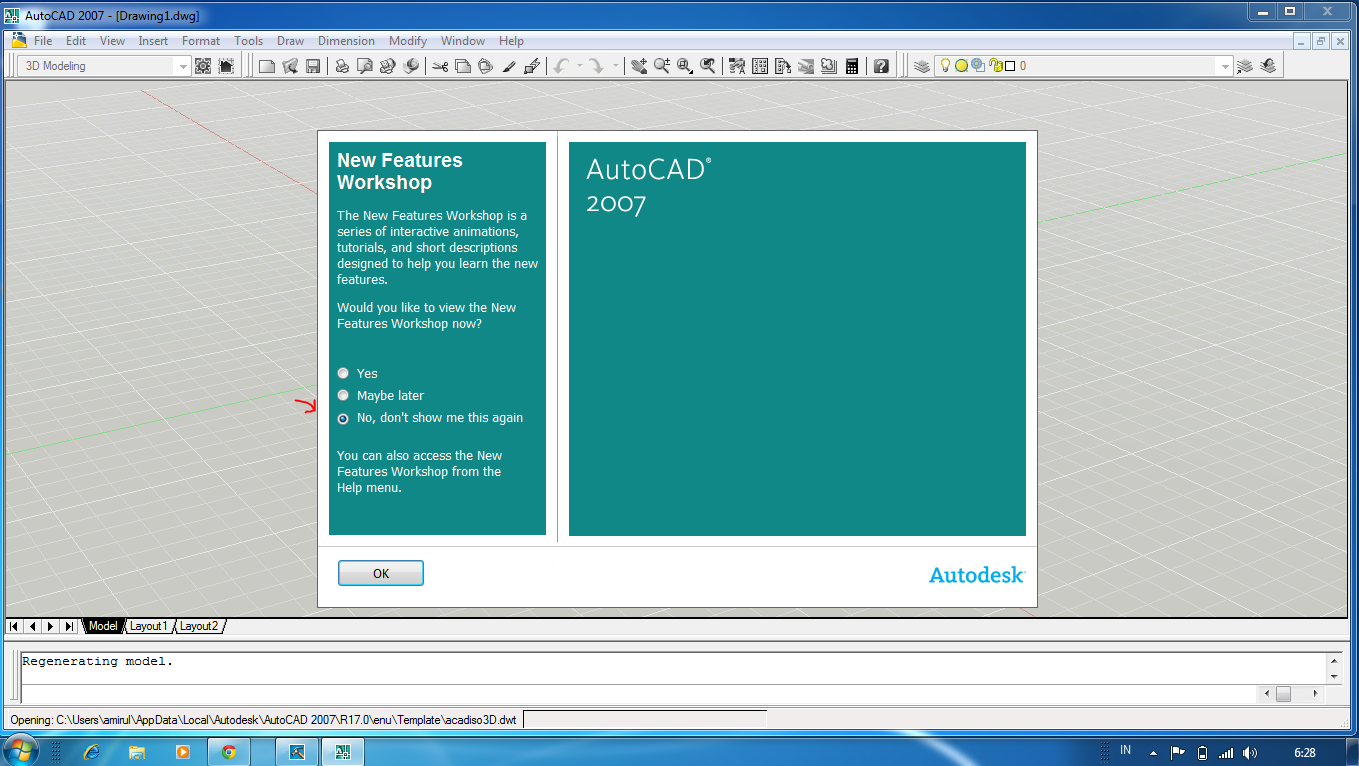This screenshot has width=1359, height=766.
Task: Open the Edit menu
Action: point(76,41)
